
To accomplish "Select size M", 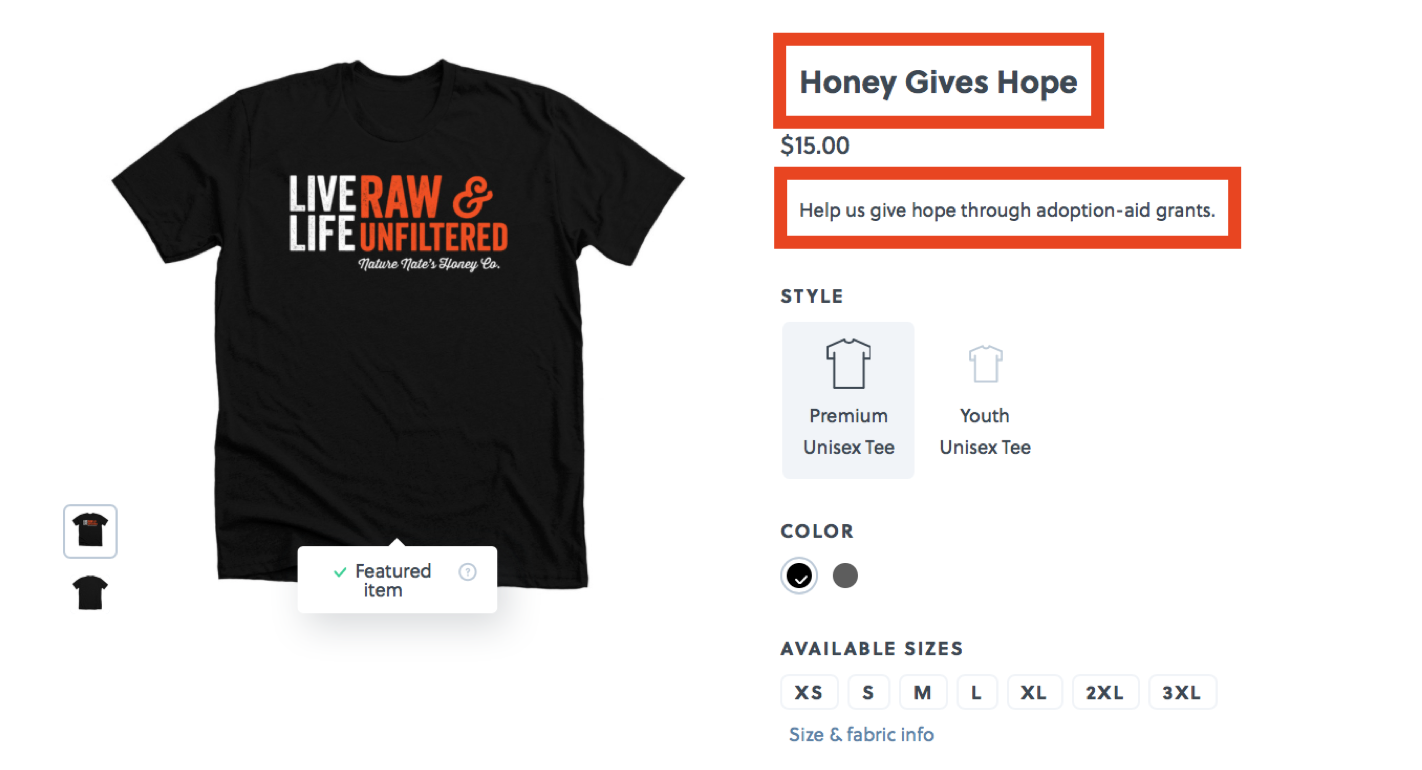I will click(922, 691).
